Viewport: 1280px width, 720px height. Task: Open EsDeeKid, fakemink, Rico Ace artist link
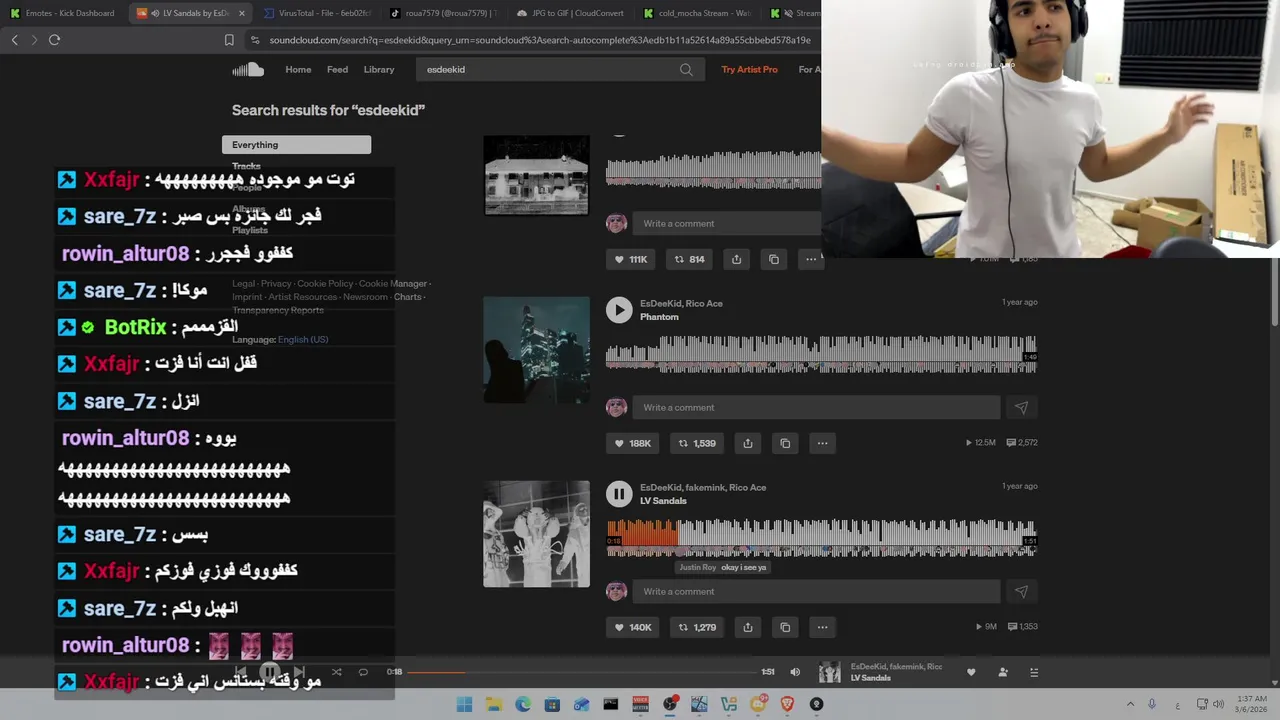(703, 487)
